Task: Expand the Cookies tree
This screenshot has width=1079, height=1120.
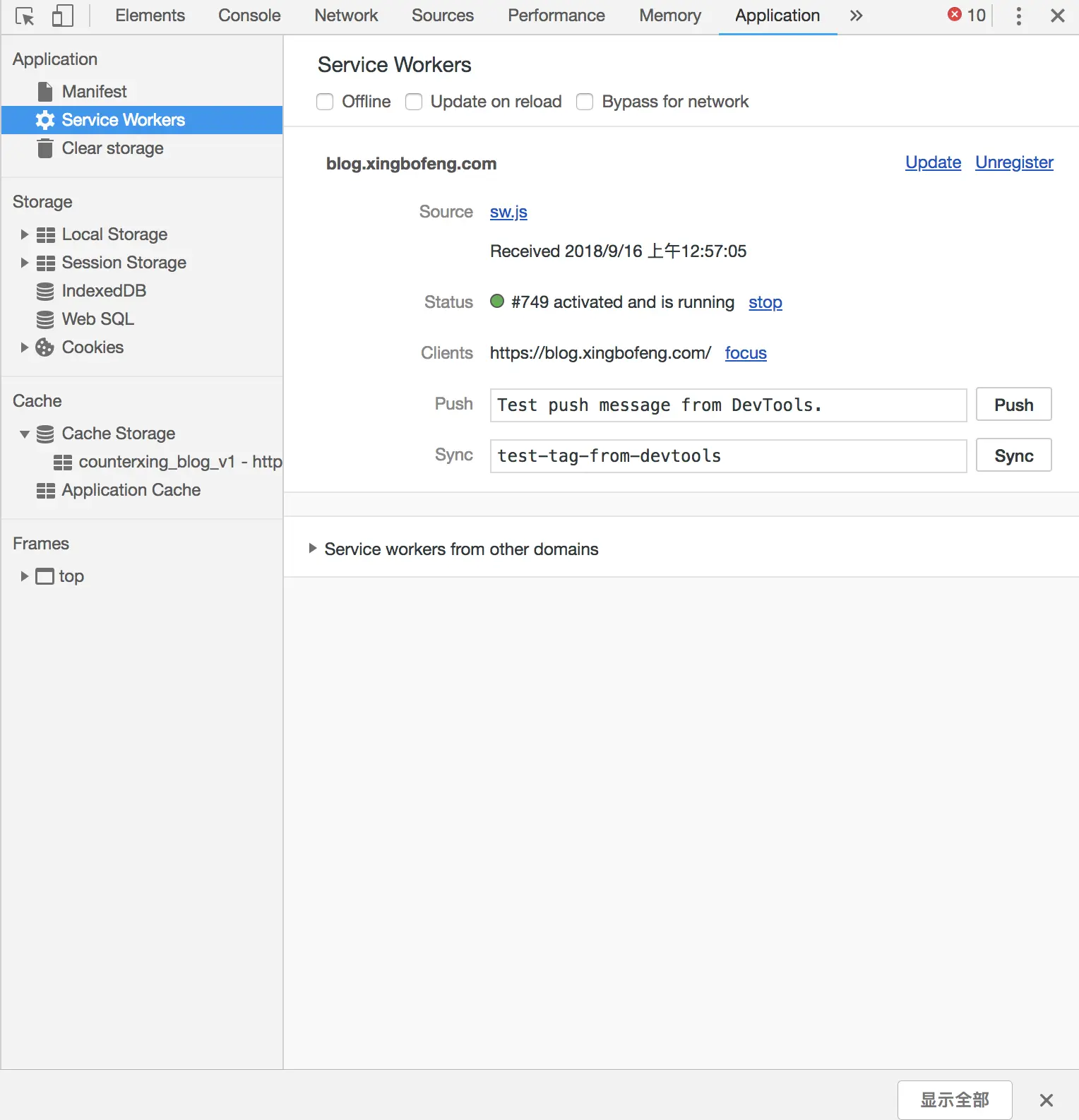Action: (x=24, y=347)
